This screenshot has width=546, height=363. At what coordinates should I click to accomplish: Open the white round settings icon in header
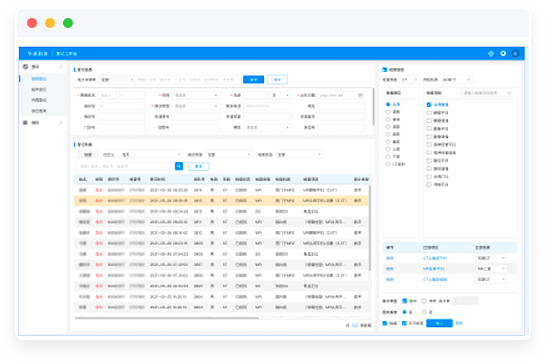coord(503,54)
